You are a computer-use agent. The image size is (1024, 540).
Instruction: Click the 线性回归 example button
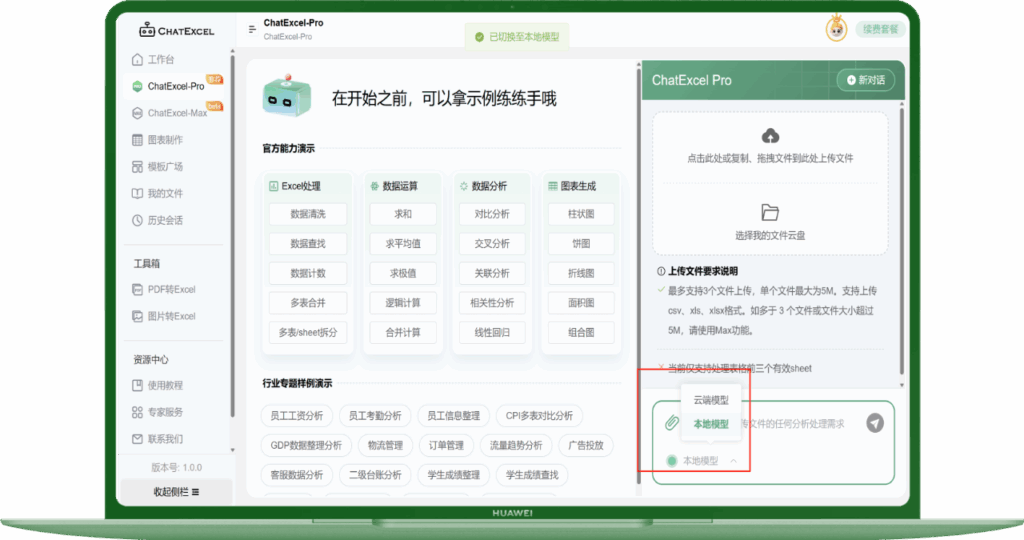[492, 332]
